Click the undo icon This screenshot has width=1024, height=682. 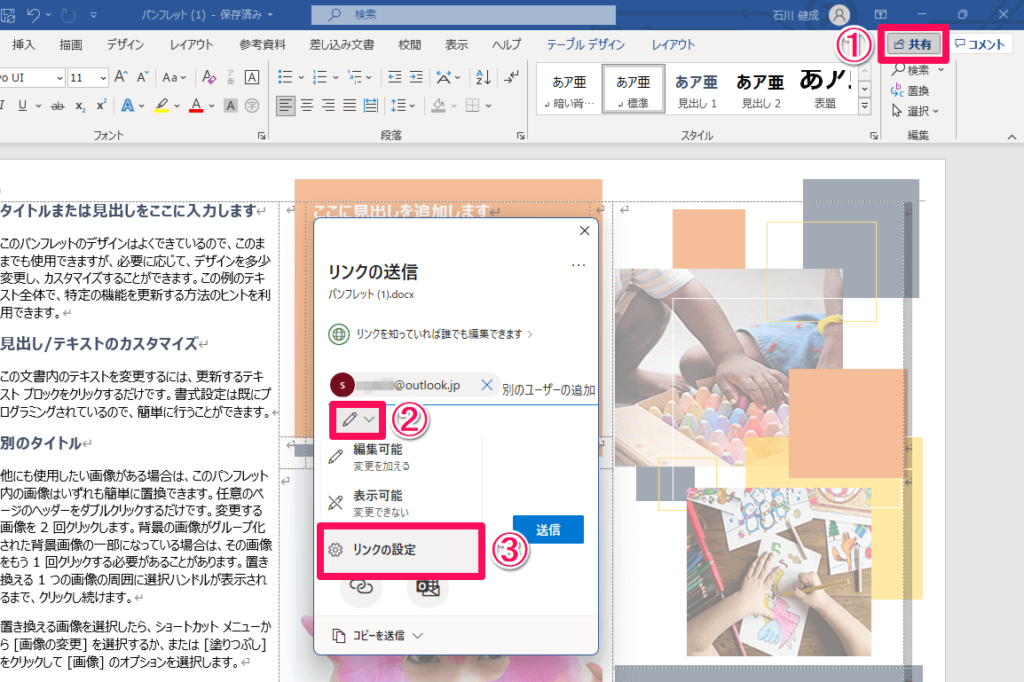33,14
